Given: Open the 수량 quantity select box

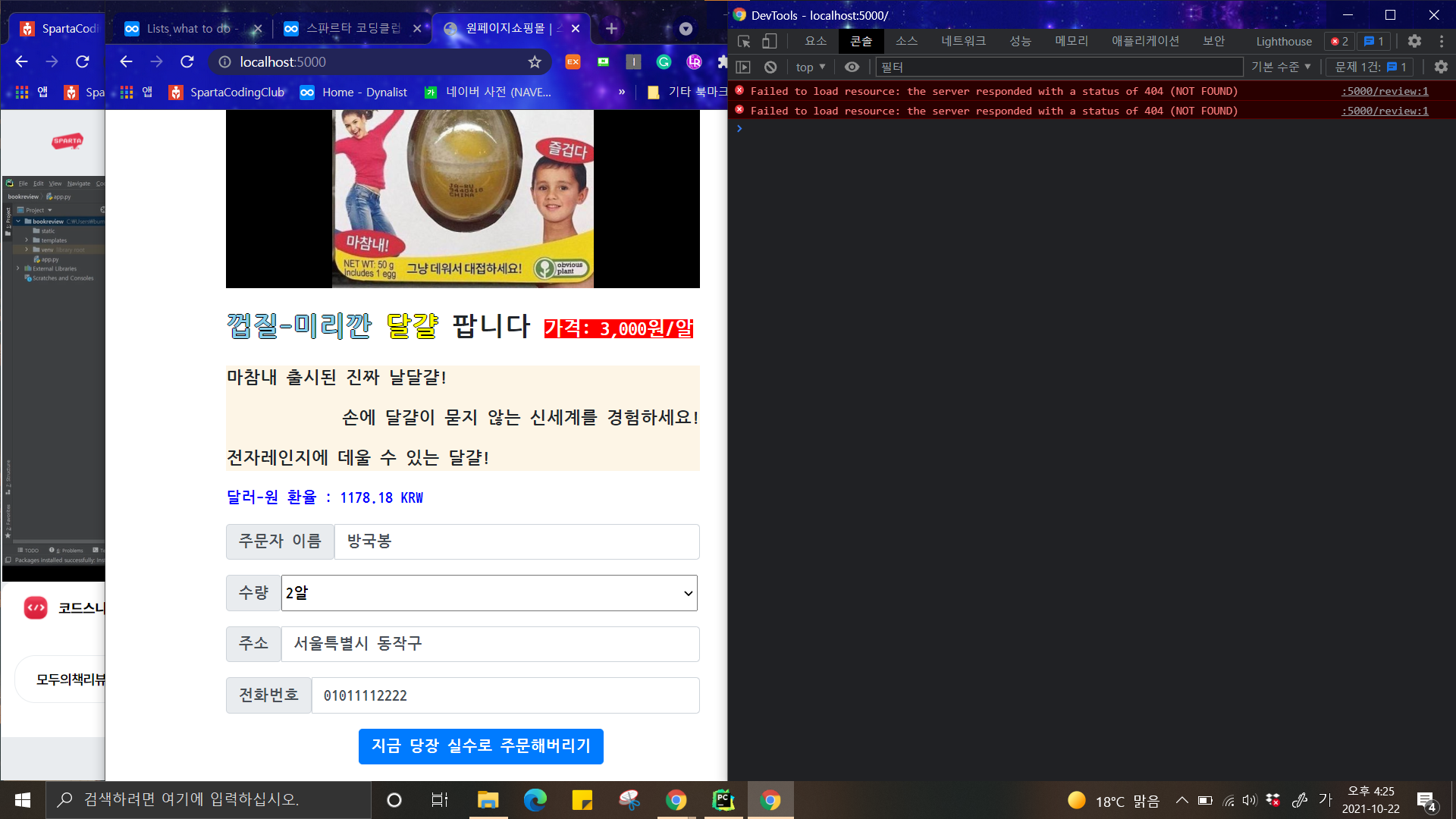Looking at the screenshot, I should coord(489,593).
